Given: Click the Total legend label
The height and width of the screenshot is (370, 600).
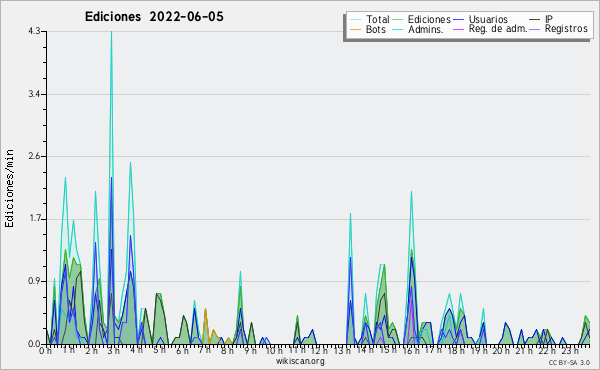Looking at the screenshot, I should 377,19.
